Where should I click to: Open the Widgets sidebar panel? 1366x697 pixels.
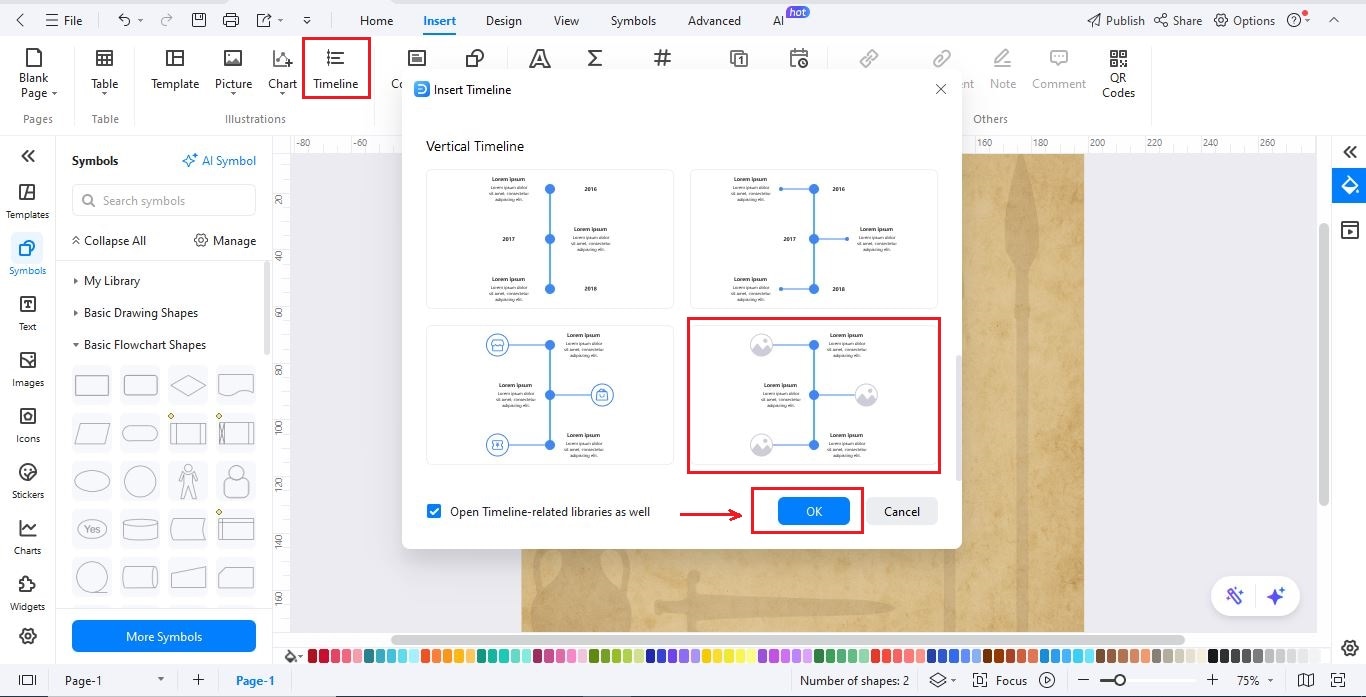pos(28,592)
